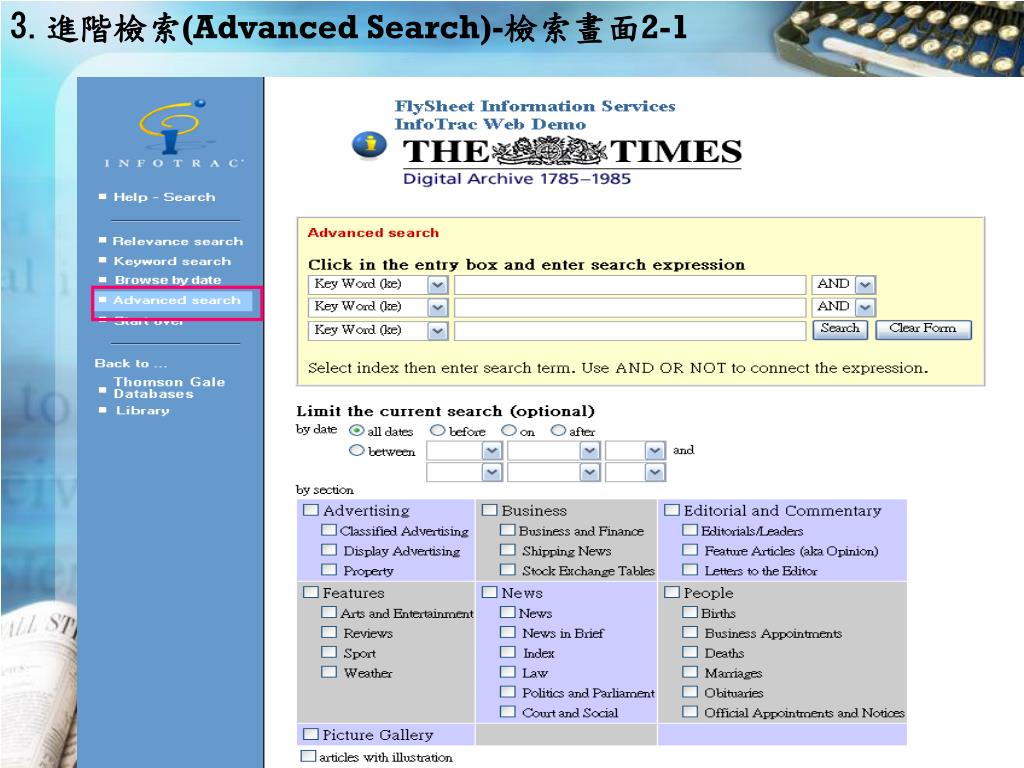Check the Births checkbox
This screenshot has height=768, width=1024.
point(690,612)
